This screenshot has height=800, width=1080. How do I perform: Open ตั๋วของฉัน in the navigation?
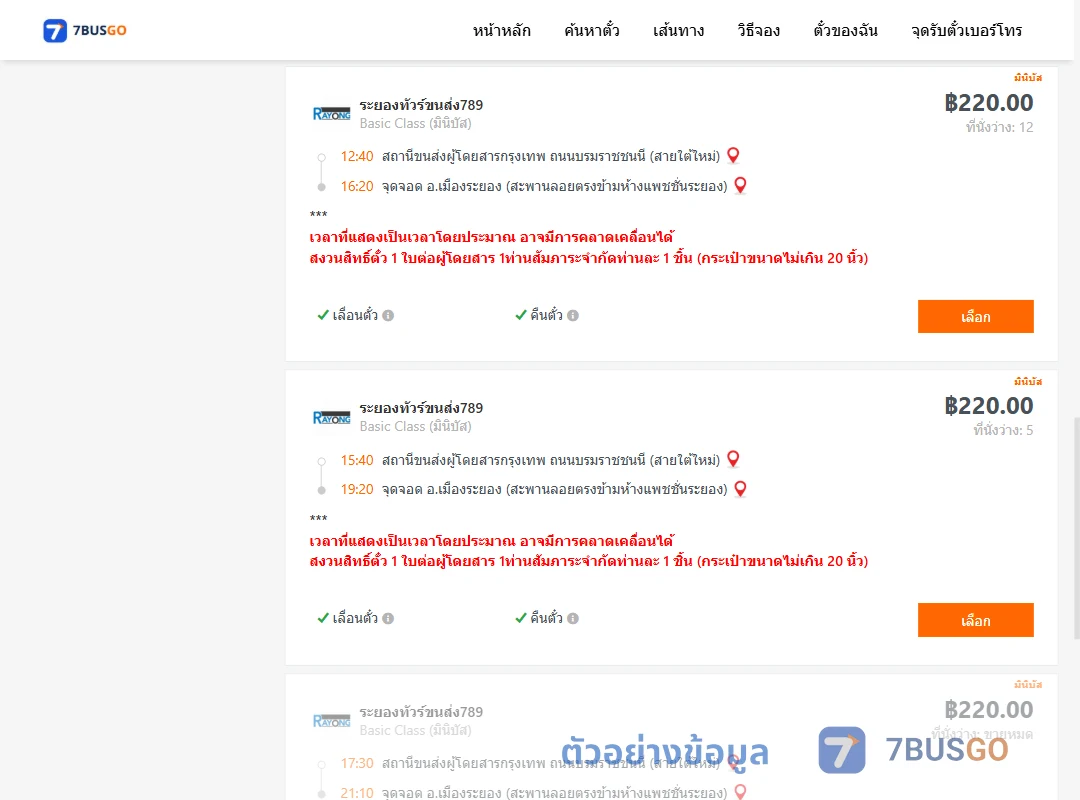pyautogui.click(x=845, y=30)
